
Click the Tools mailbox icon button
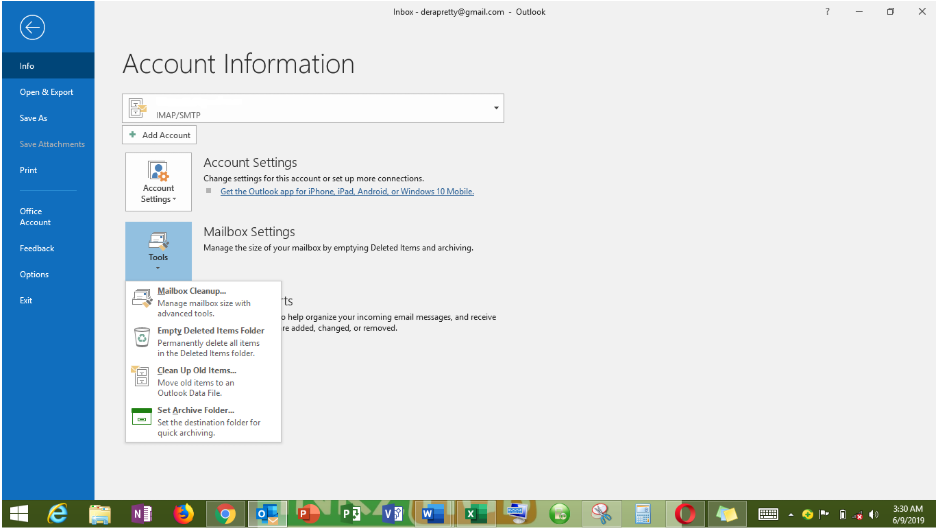click(x=158, y=251)
